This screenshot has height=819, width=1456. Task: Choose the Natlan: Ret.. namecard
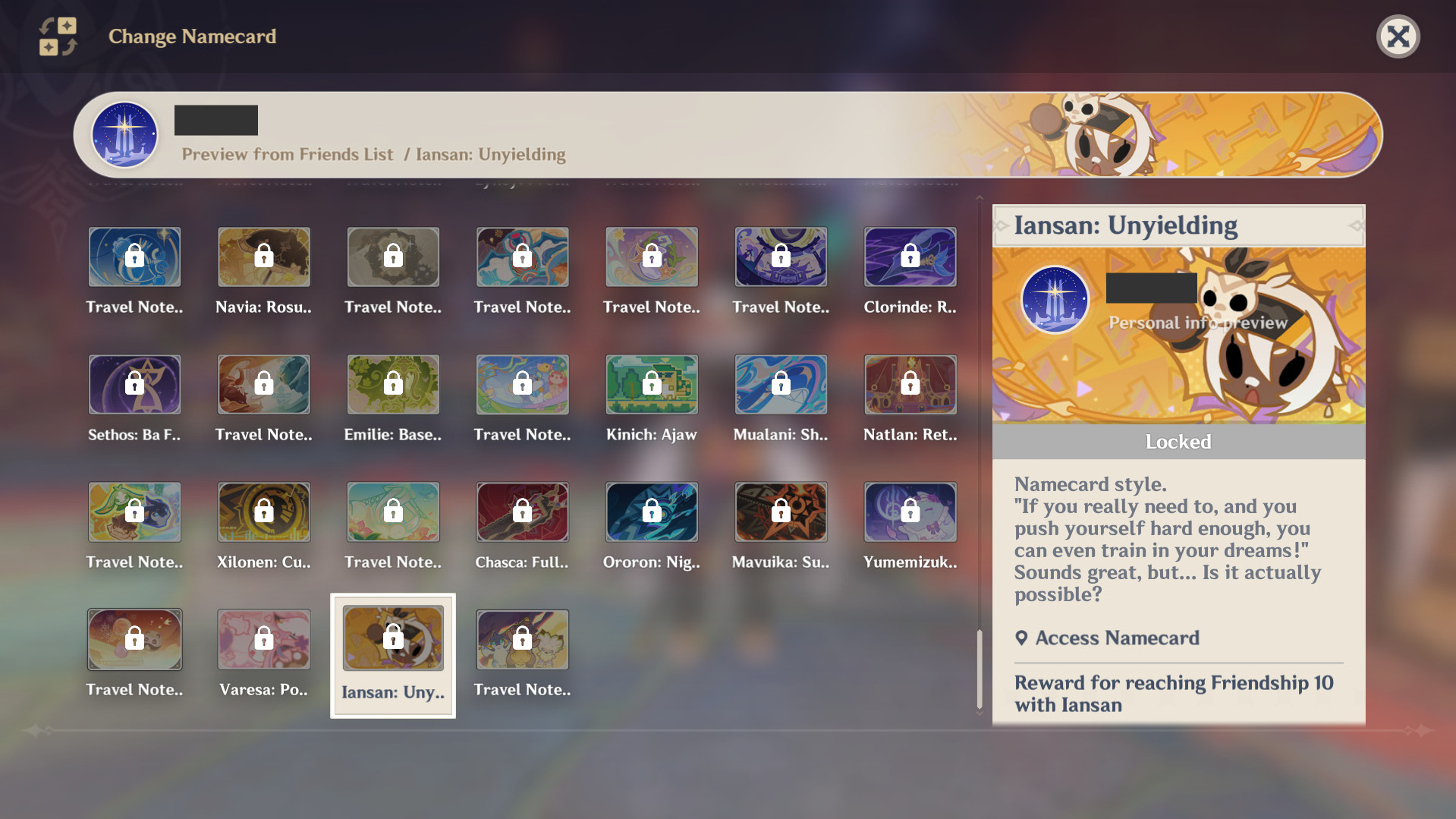click(910, 385)
